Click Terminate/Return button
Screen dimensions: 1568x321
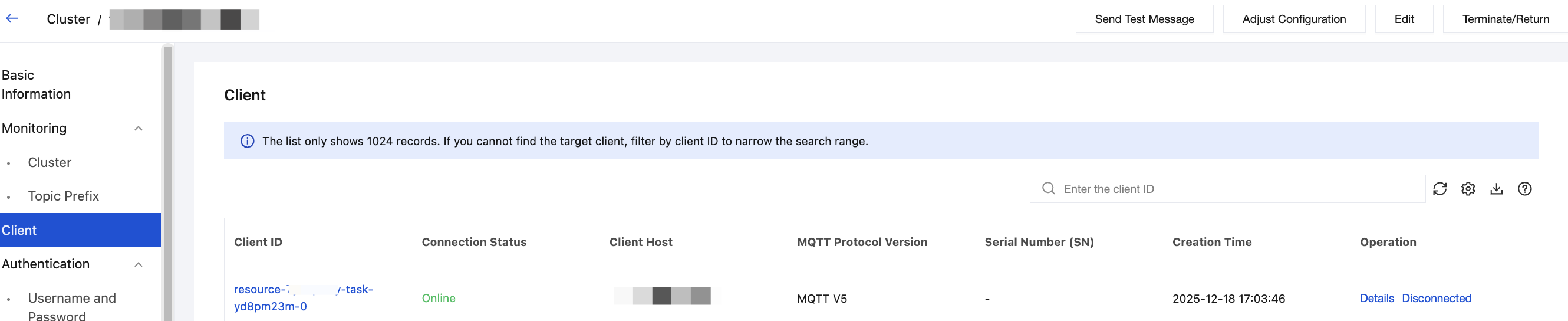point(1506,19)
